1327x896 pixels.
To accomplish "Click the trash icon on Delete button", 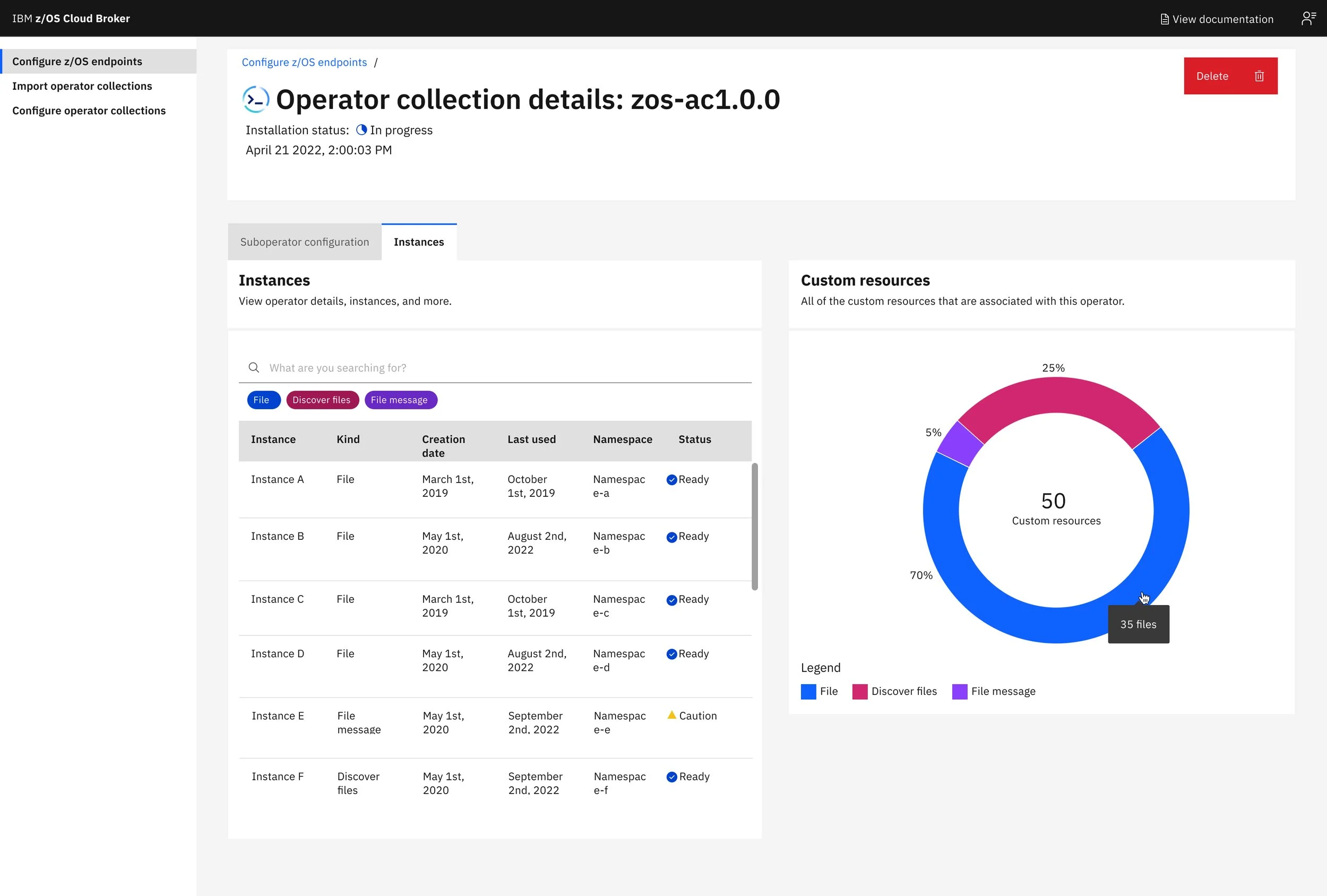I will click(x=1259, y=76).
